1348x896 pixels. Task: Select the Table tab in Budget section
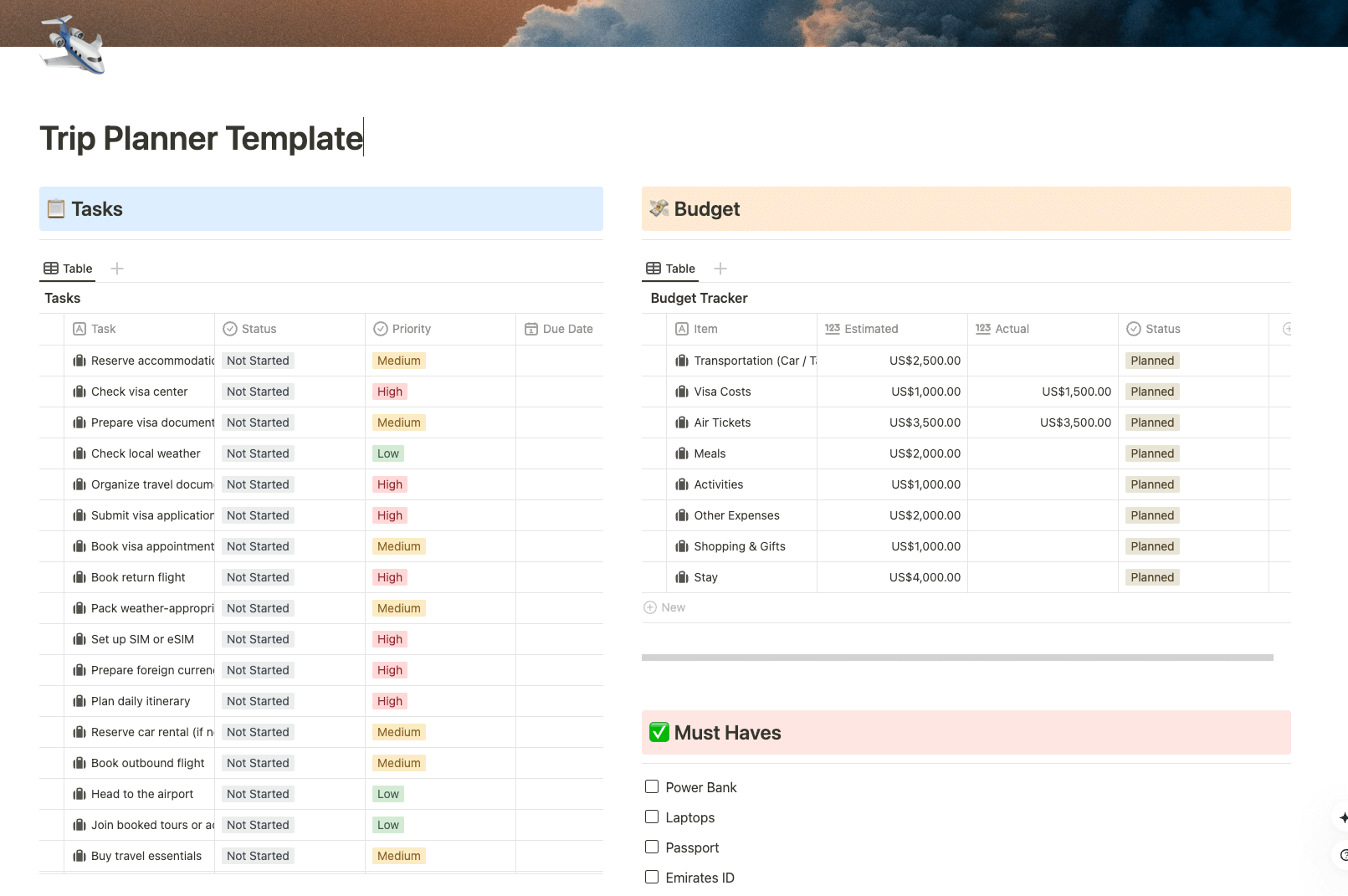point(671,269)
